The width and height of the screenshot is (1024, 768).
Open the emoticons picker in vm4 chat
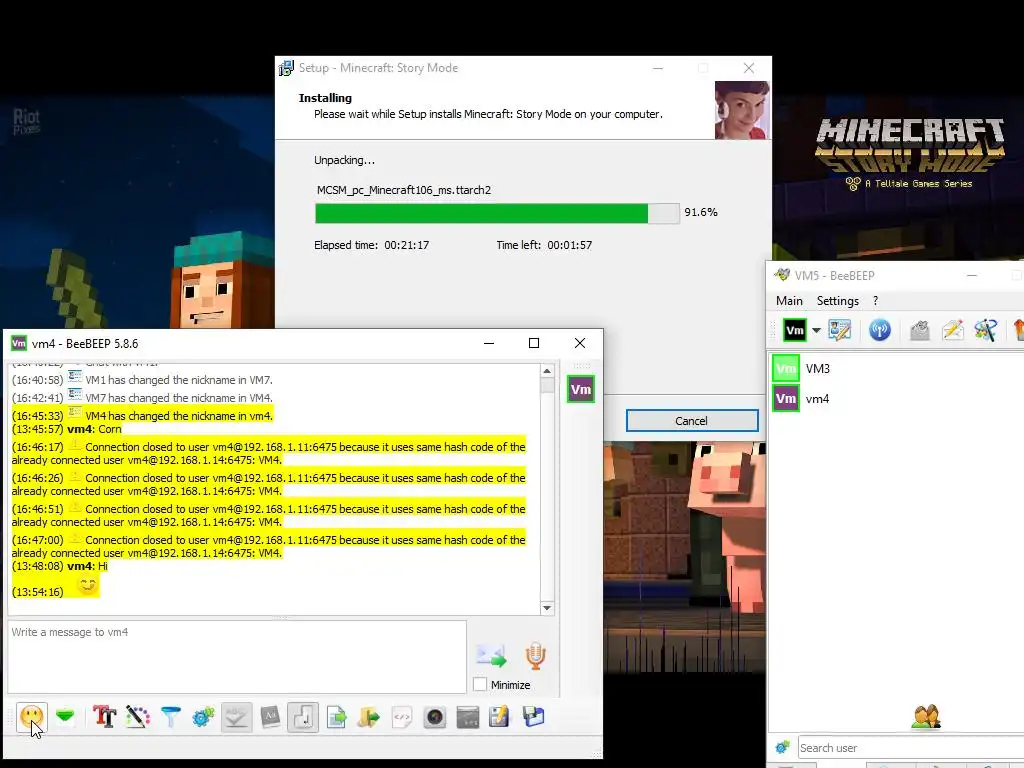31,718
